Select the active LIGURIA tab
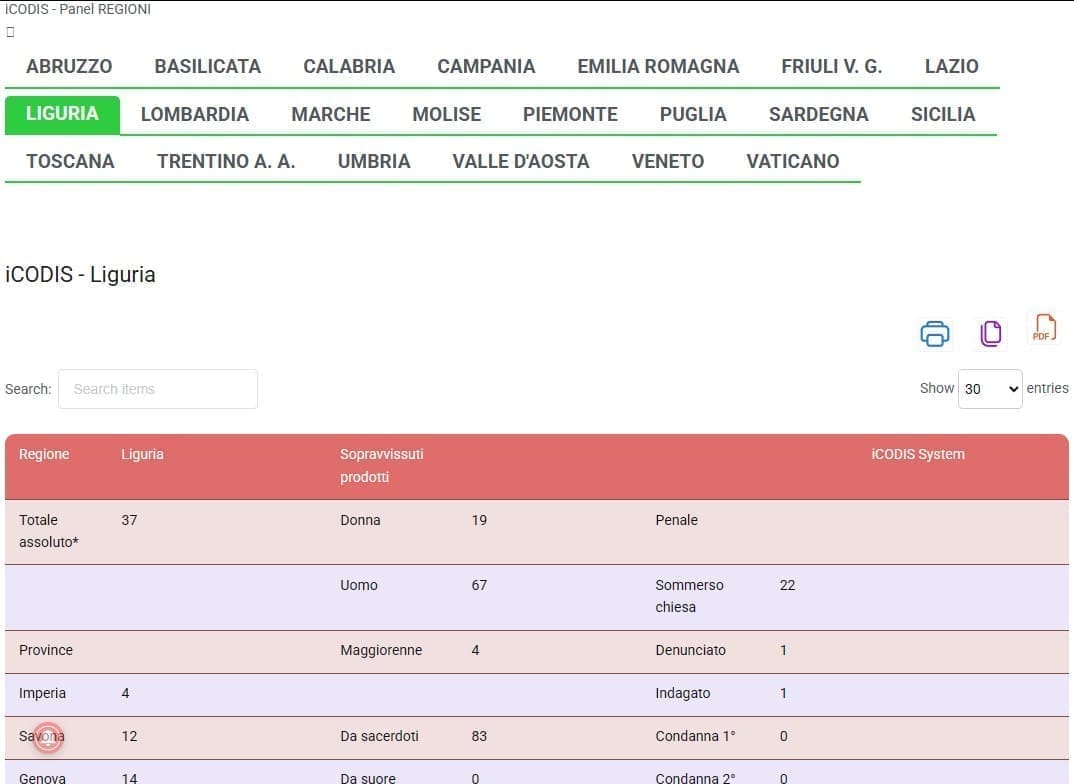The image size is (1074, 784). [62, 114]
